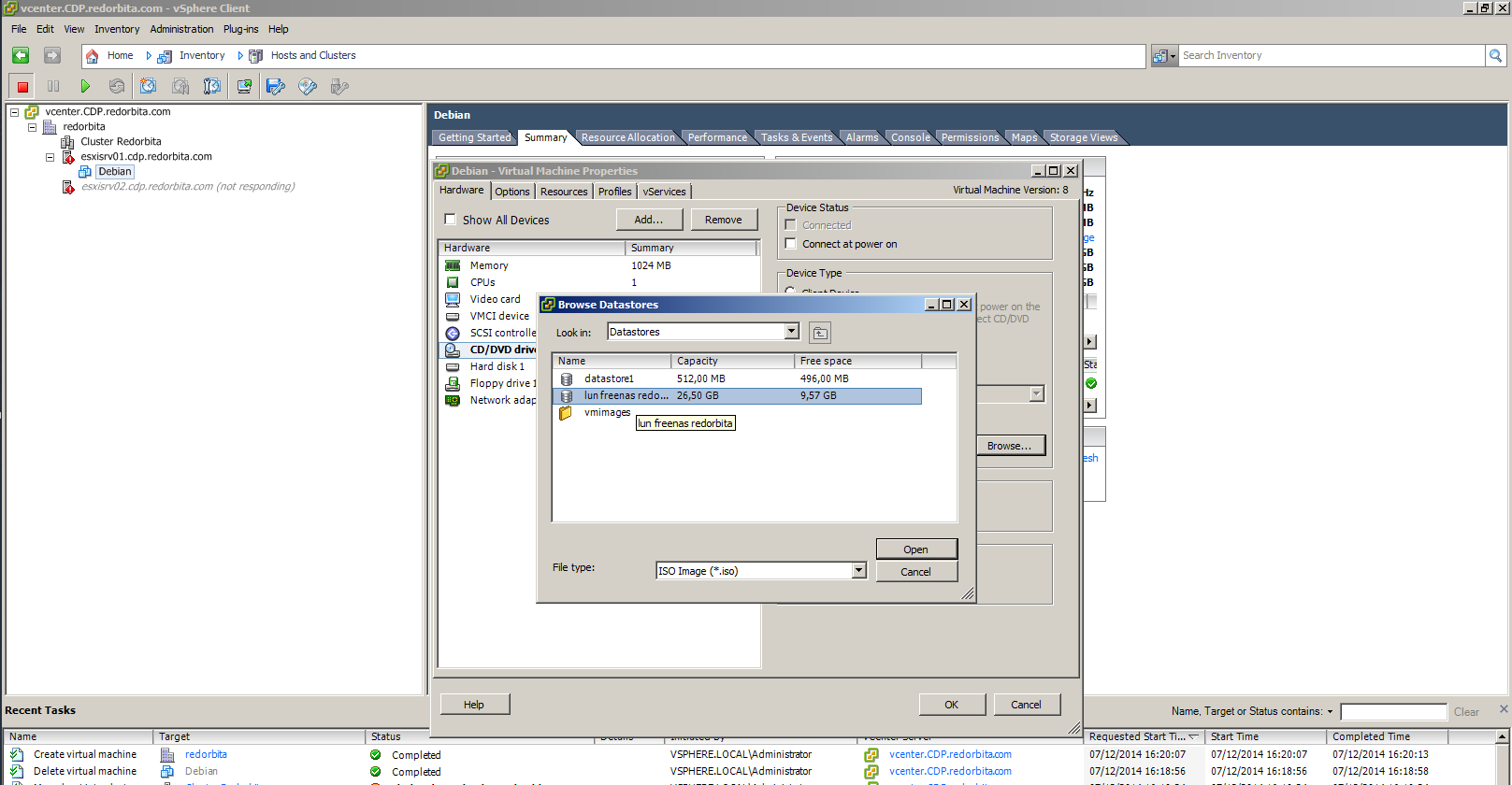Screen dimensions: 1512x785
Task: Collapse the esxisrv01.cdp.redorbita.com tree node
Action: [50, 157]
